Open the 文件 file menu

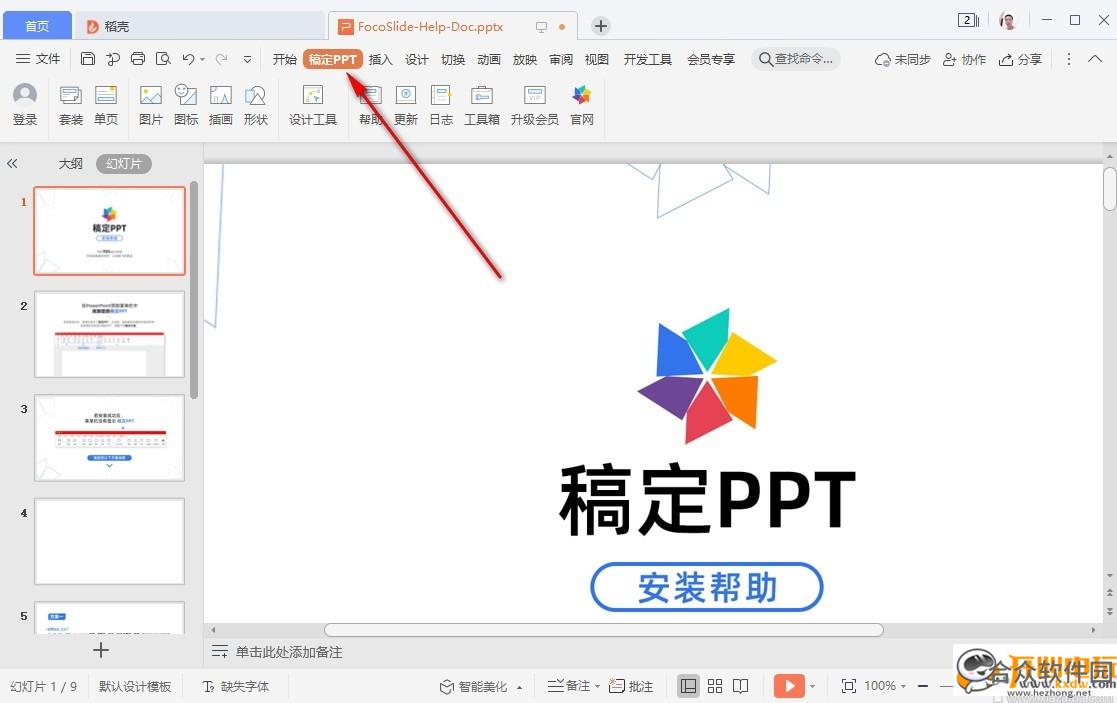click(38, 59)
